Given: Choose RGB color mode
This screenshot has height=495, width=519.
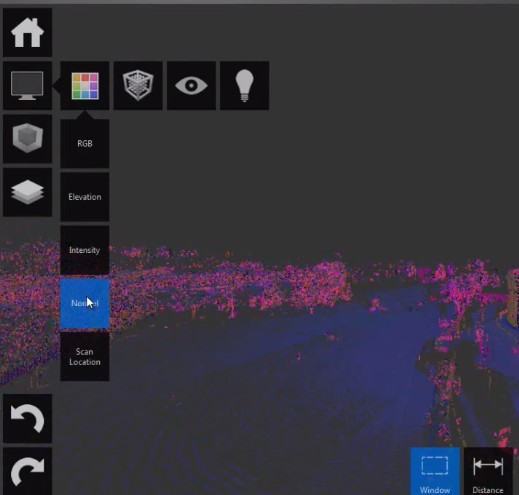Looking at the screenshot, I should point(85,144).
